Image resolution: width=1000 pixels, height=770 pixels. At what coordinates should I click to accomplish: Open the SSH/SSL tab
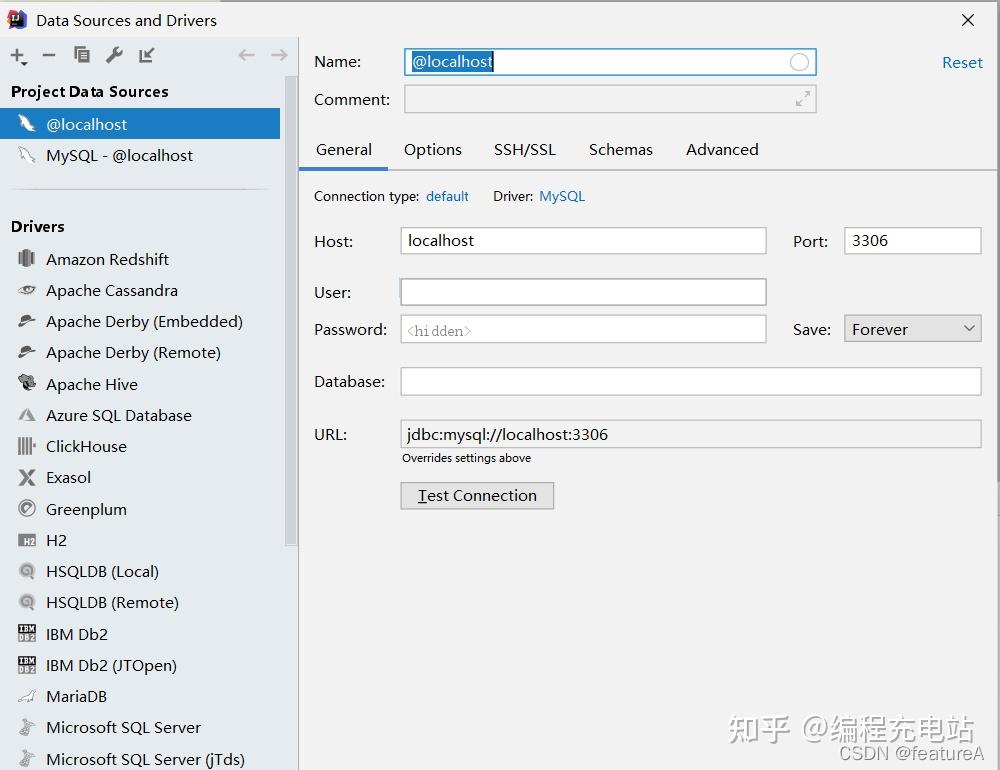pyautogui.click(x=524, y=149)
